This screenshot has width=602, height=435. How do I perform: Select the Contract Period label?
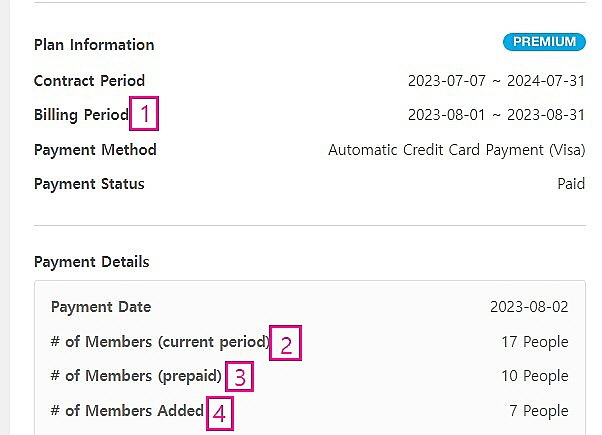[89, 81]
